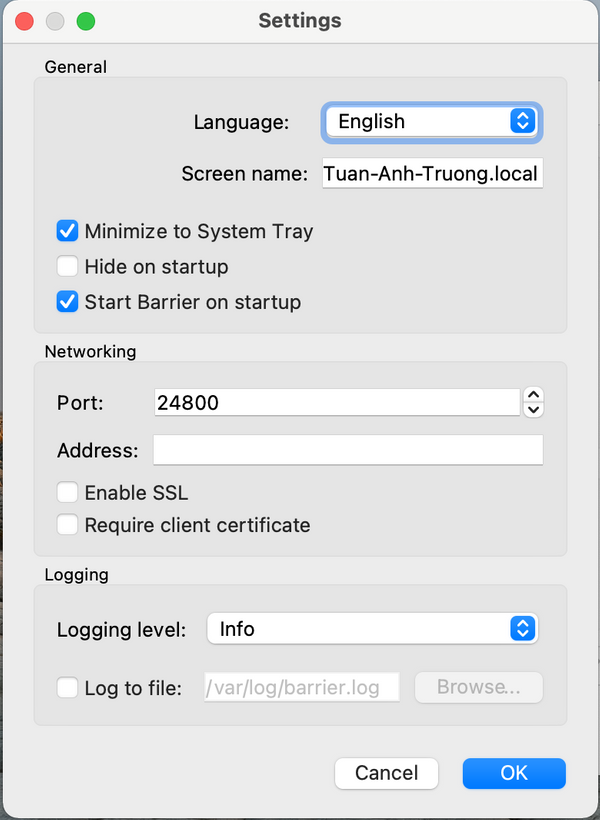This screenshot has height=820, width=600.
Task: Confirm settings with the OK button
Action: click(x=514, y=773)
